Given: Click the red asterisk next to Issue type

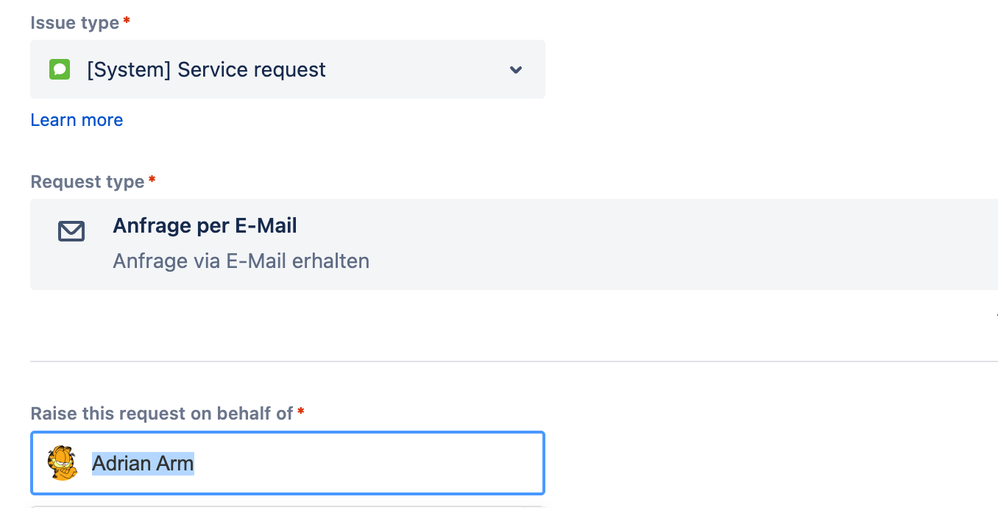Looking at the screenshot, I should 127,21.
